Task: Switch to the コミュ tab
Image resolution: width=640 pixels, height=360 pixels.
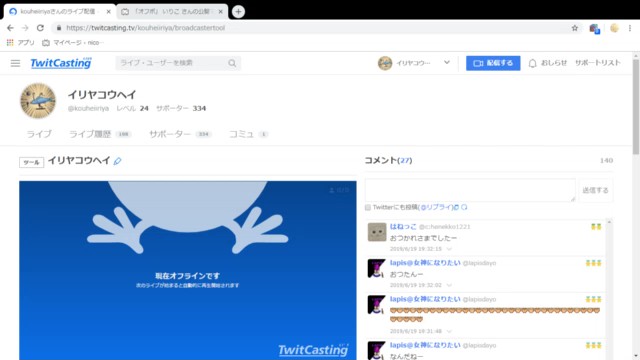Action: [248, 134]
